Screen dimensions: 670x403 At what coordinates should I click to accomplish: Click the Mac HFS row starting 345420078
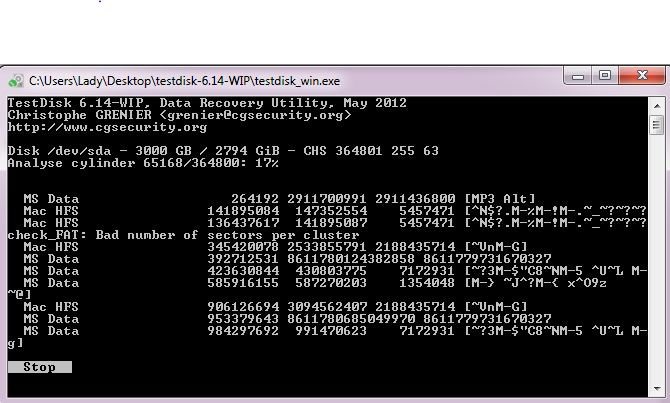tap(275, 247)
